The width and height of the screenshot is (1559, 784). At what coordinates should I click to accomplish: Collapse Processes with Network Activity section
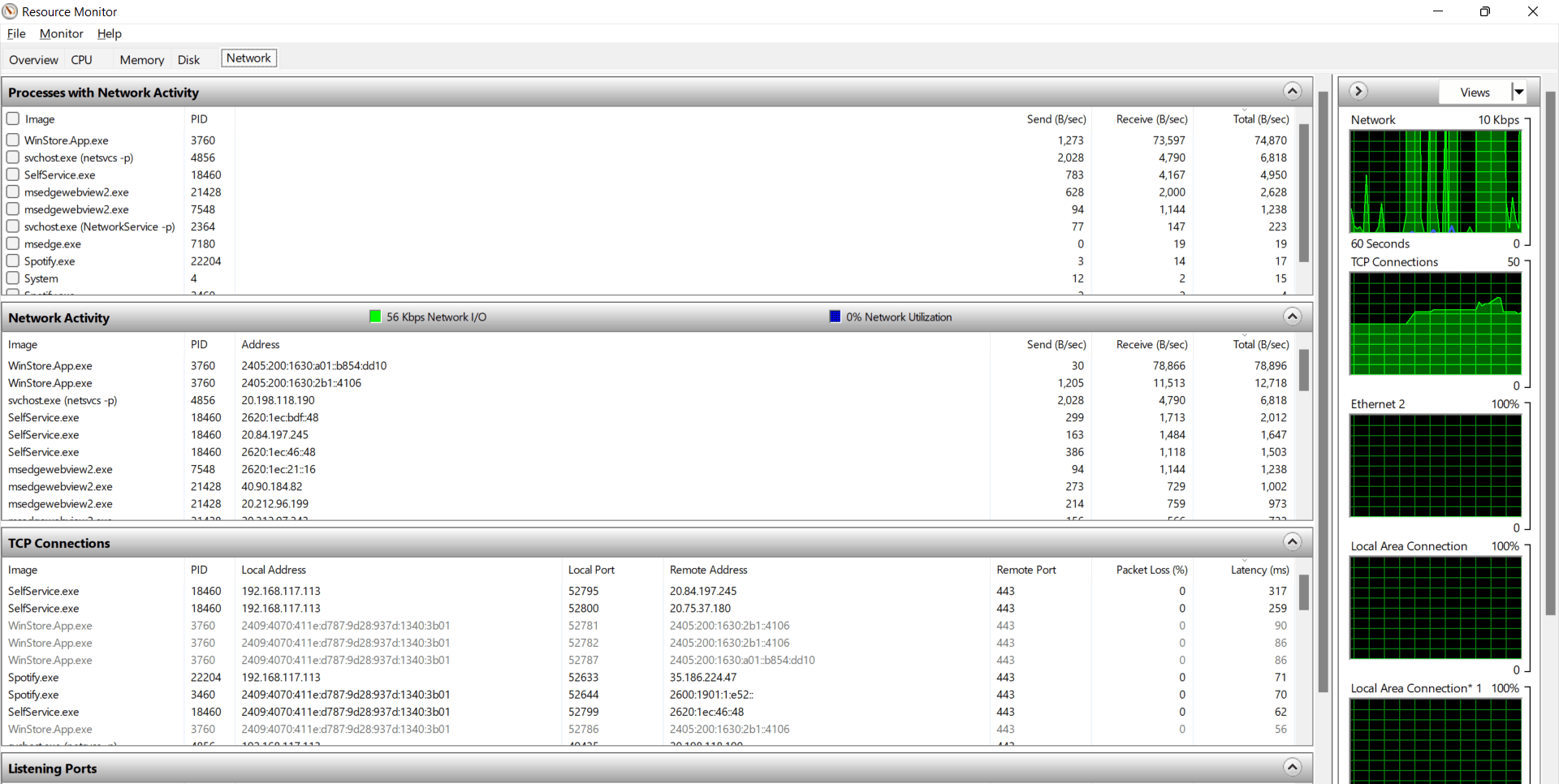1293,91
